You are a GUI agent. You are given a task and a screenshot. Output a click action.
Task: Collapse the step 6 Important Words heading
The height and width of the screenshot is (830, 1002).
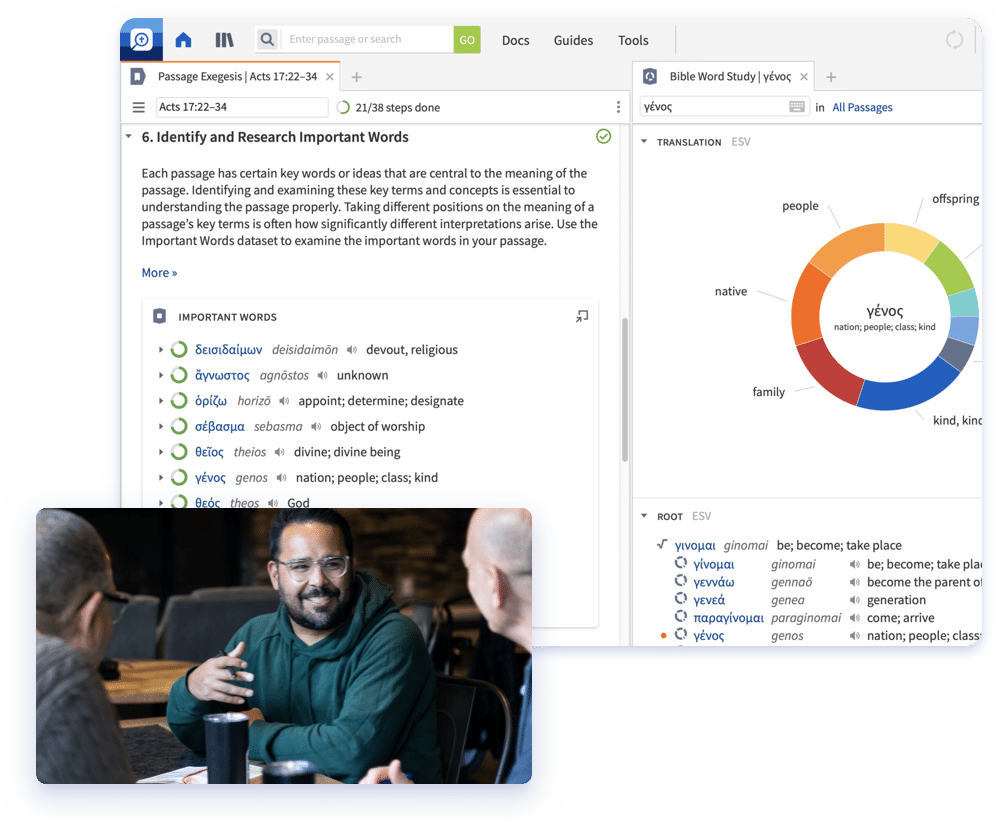coord(129,137)
